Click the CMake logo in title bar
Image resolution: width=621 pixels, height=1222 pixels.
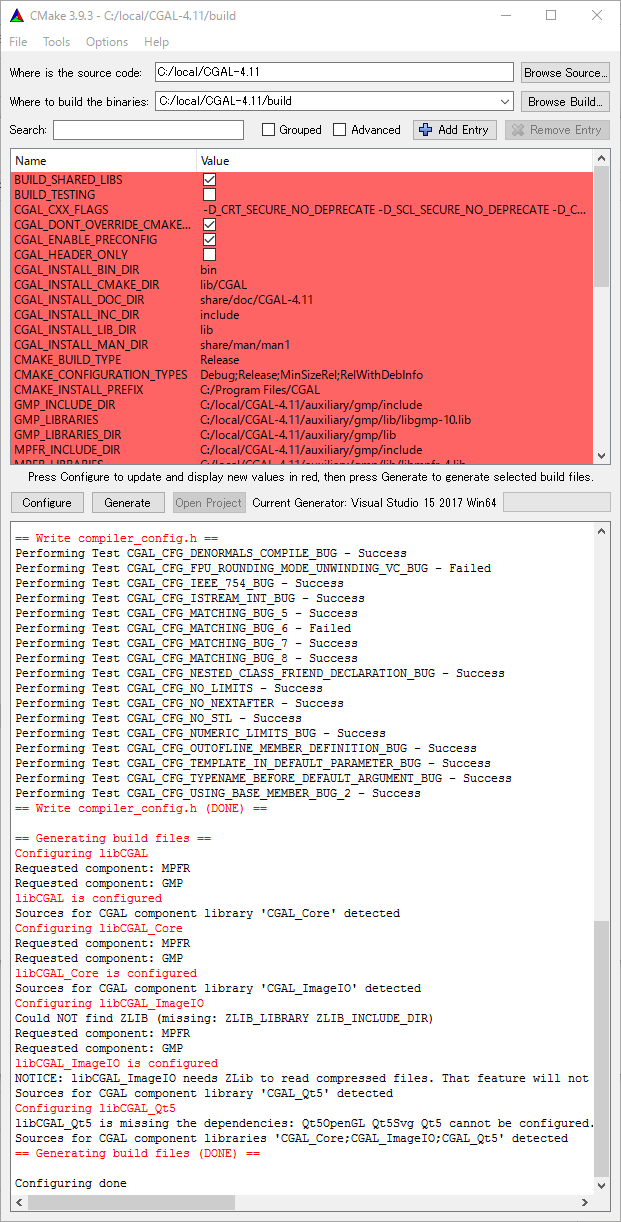tap(15, 15)
